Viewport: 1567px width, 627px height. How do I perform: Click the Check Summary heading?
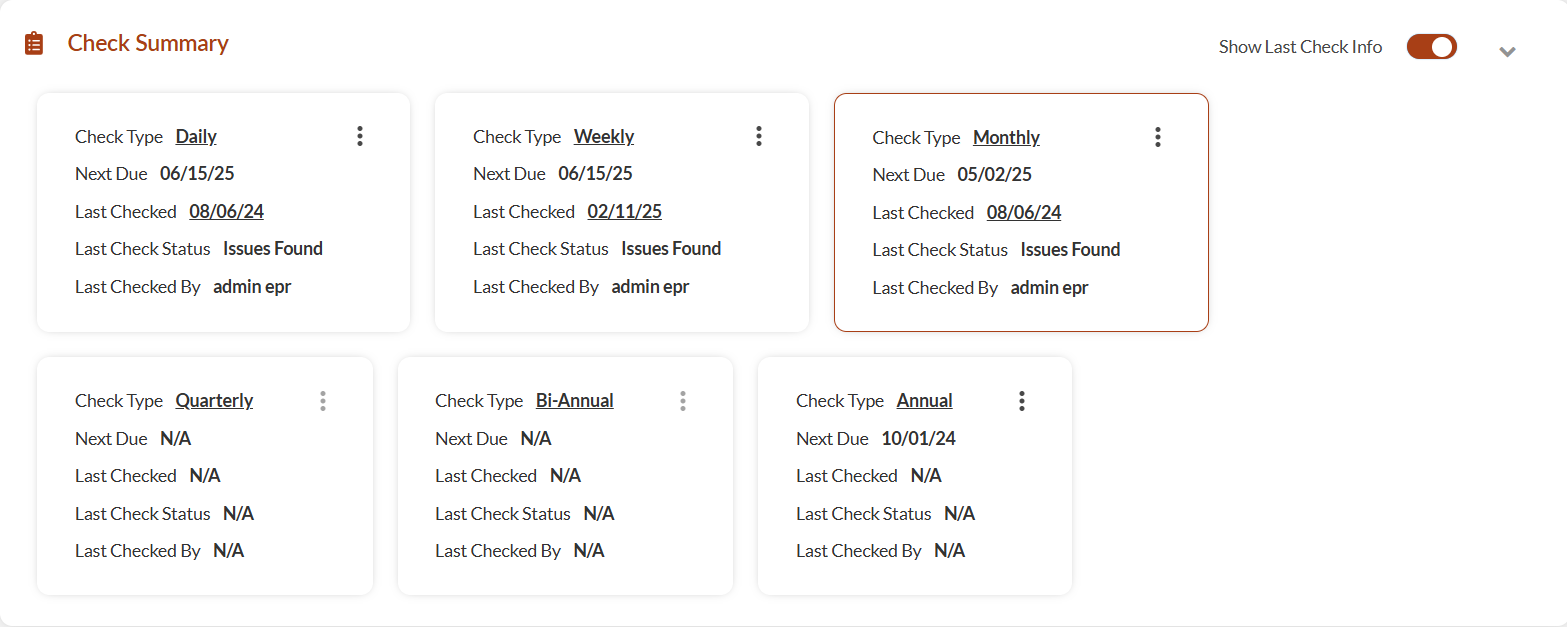(x=148, y=43)
